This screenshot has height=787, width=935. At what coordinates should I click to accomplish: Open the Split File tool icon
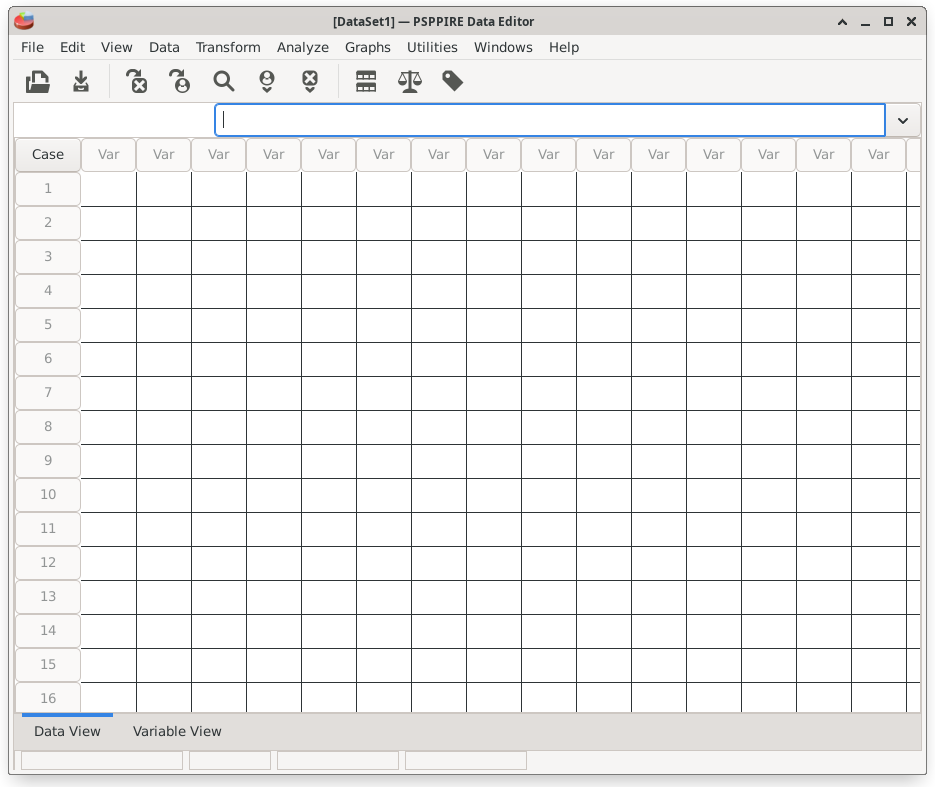click(366, 82)
